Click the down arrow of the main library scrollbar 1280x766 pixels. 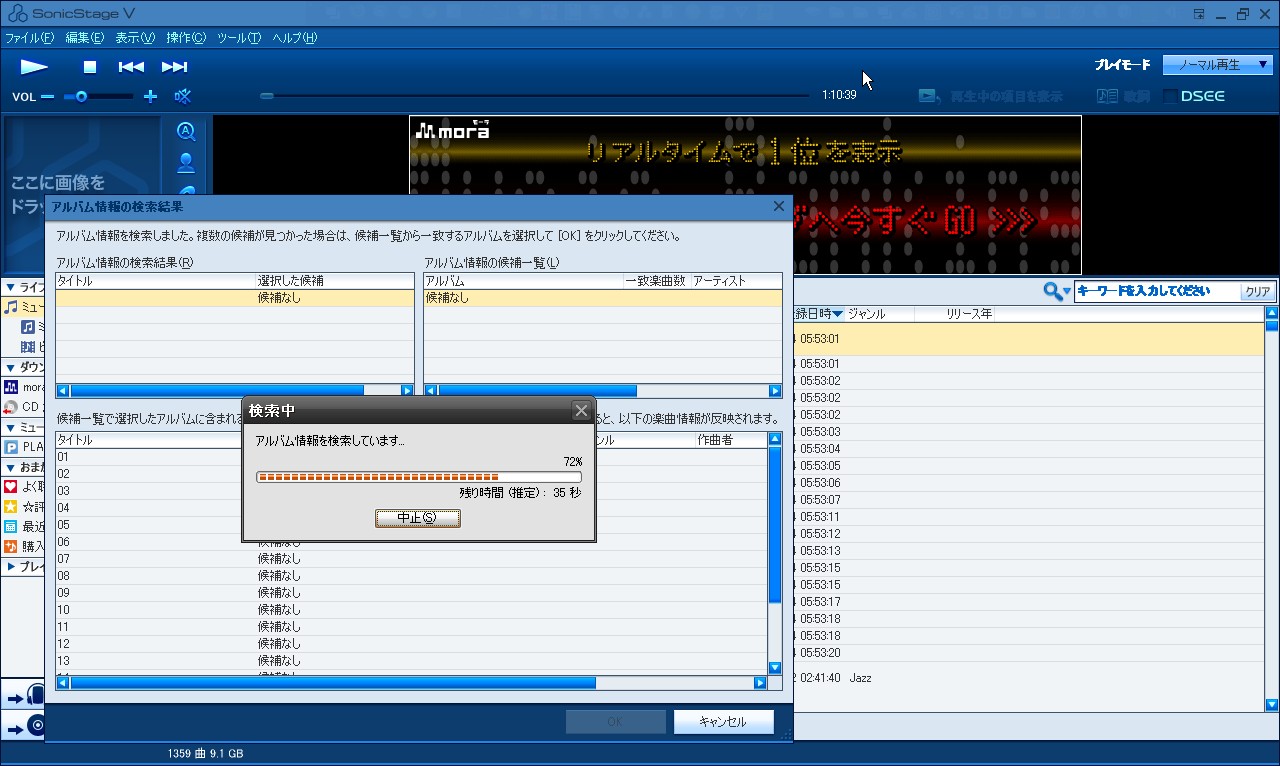click(x=1272, y=704)
